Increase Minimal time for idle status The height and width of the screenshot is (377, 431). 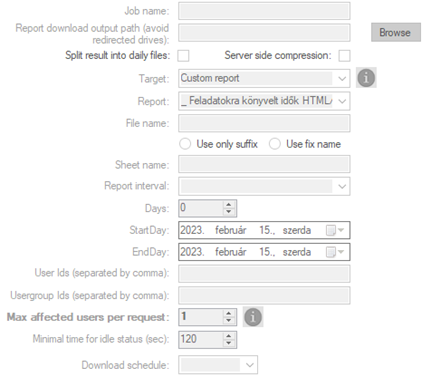pyautogui.click(x=228, y=336)
